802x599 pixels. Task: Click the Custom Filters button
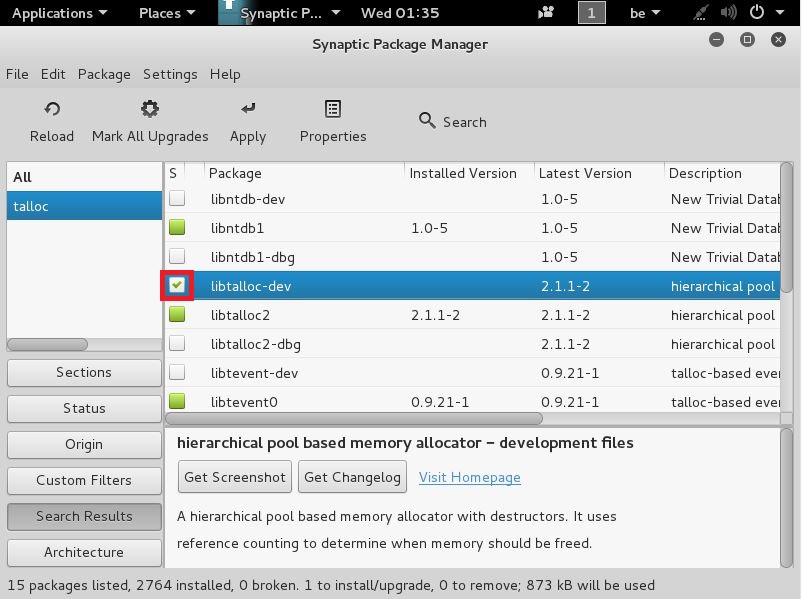[x=84, y=480]
